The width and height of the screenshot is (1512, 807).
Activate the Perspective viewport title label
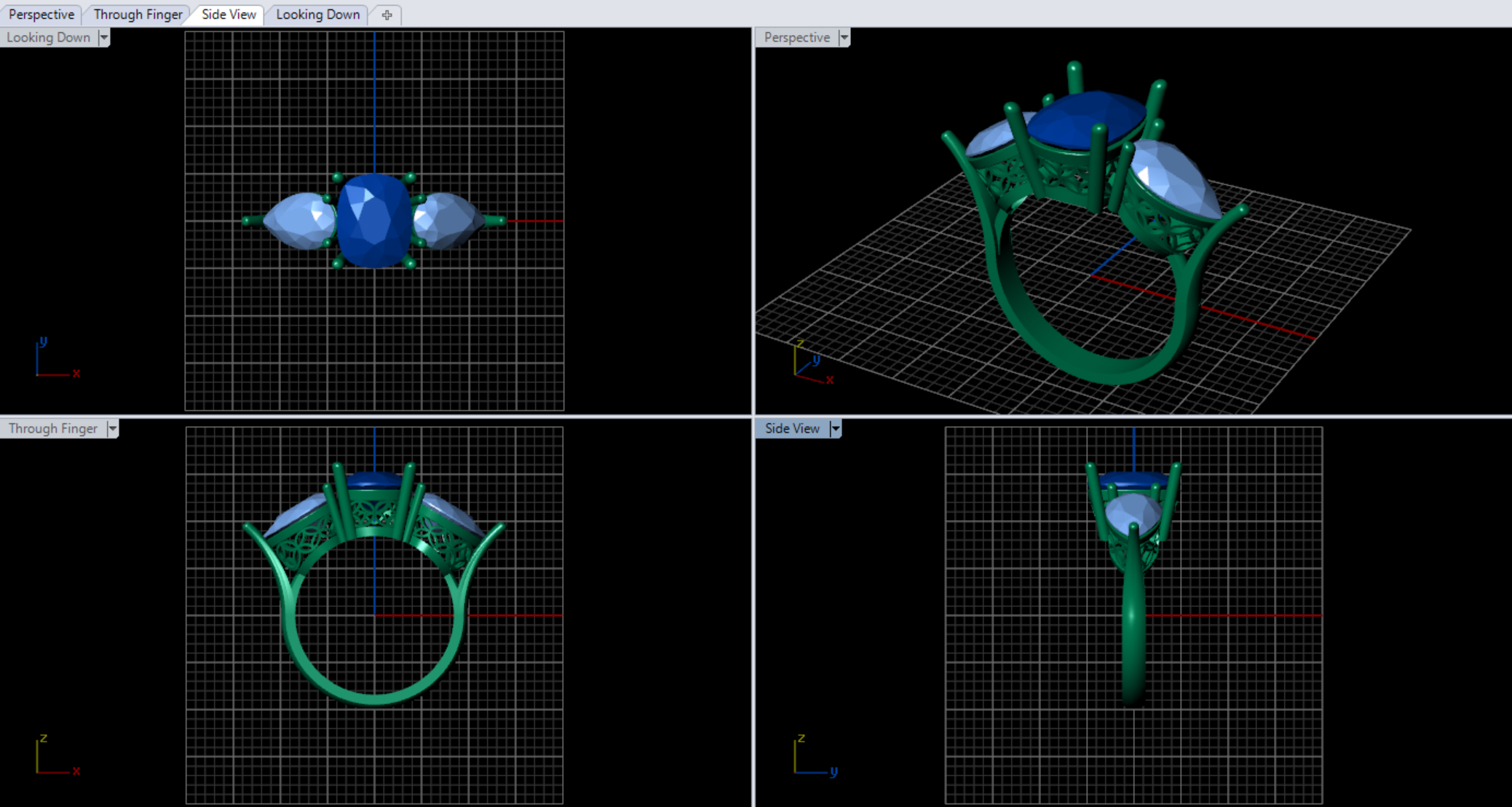pyautogui.click(x=796, y=37)
